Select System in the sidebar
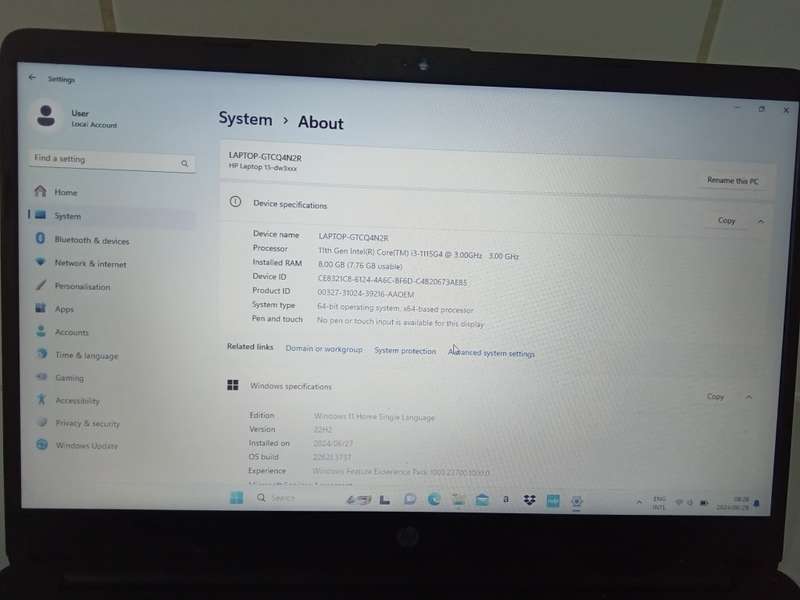The width and height of the screenshot is (800, 600). tap(111, 216)
